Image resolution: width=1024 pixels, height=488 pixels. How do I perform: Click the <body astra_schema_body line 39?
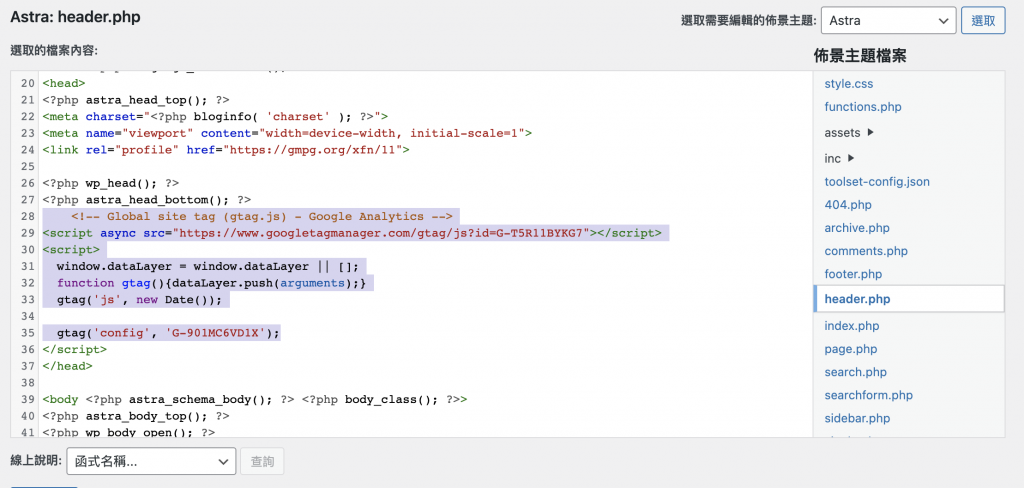[255, 399]
